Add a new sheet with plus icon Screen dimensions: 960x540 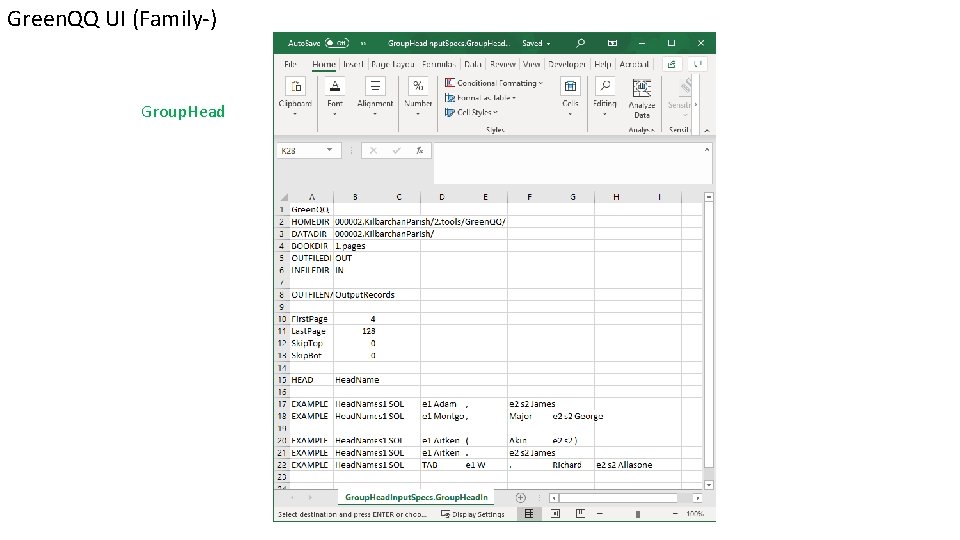point(520,498)
